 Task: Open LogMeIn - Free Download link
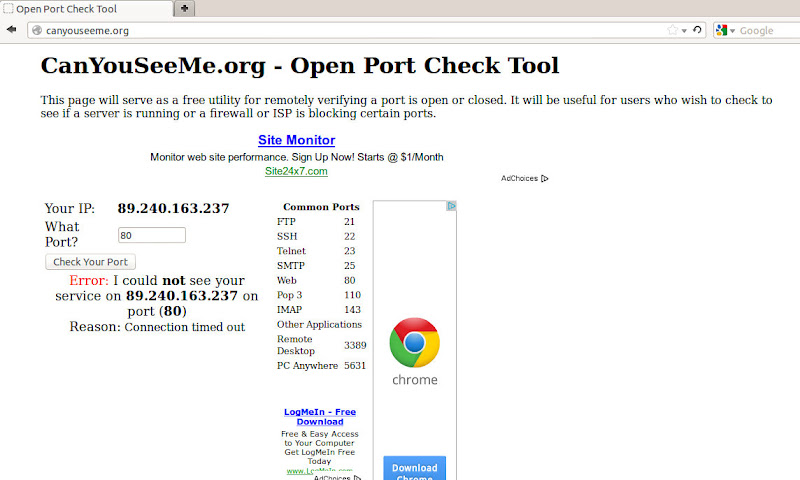pos(320,417)
